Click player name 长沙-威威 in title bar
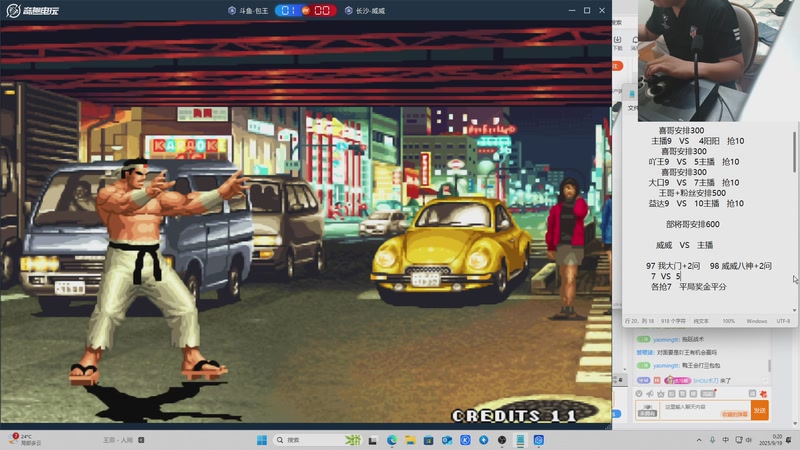The width and height of the screenshot is (800, 450). point(370,11)
